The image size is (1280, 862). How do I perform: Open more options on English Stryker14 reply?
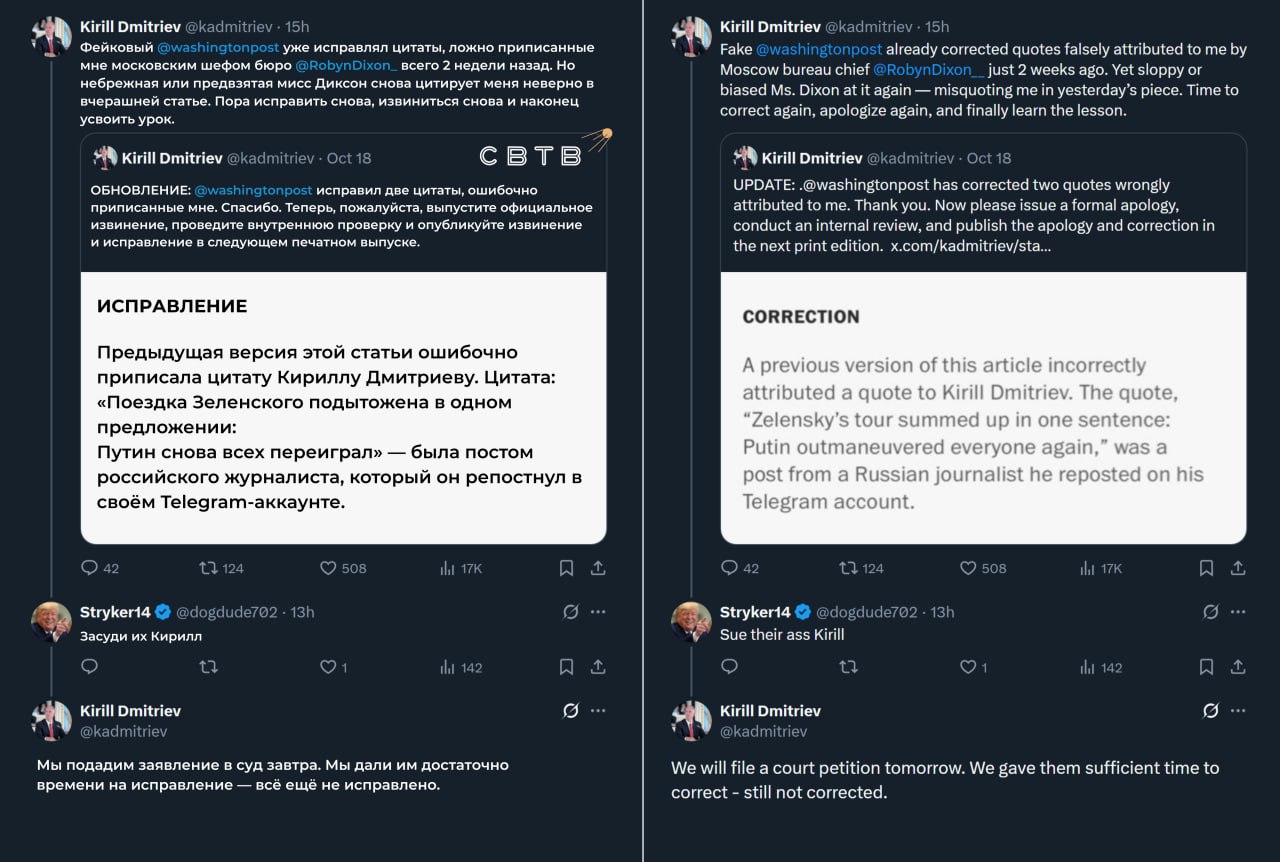pos(1238,612)
